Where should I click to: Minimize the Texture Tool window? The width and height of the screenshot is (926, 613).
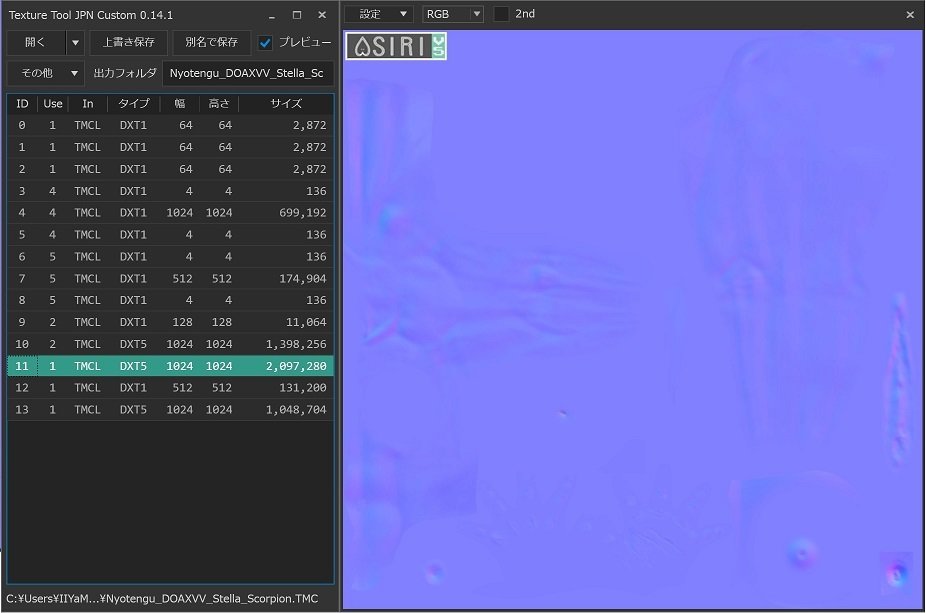click(272, 15)
